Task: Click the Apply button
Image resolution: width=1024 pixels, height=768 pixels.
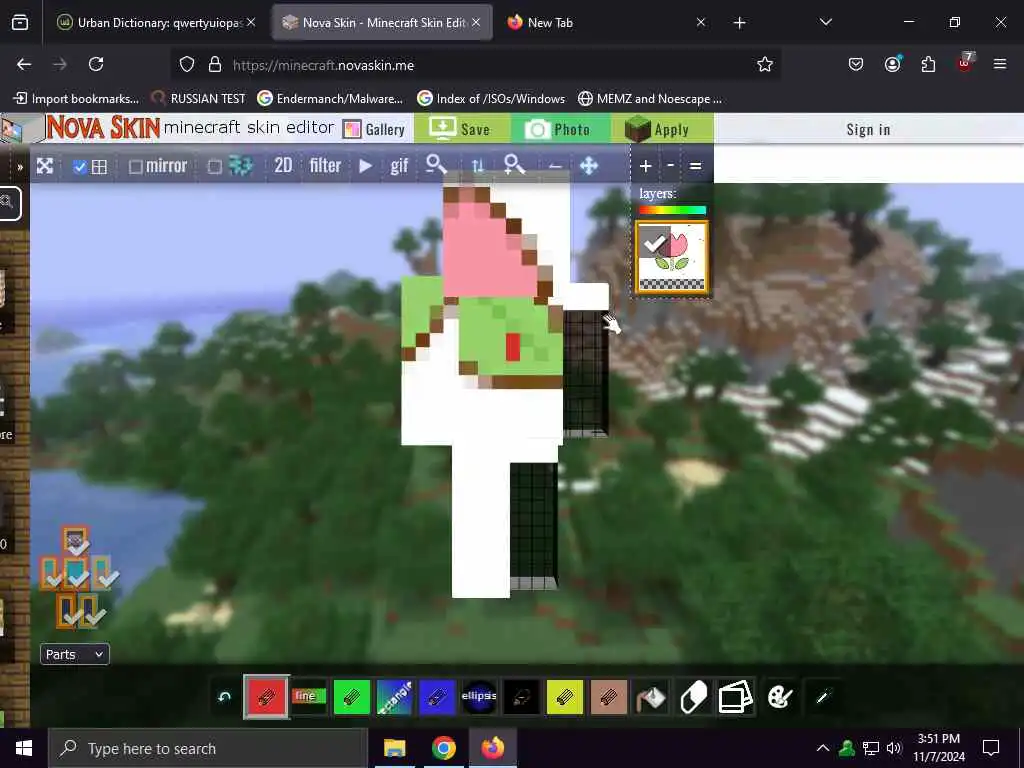Action: 662,129
